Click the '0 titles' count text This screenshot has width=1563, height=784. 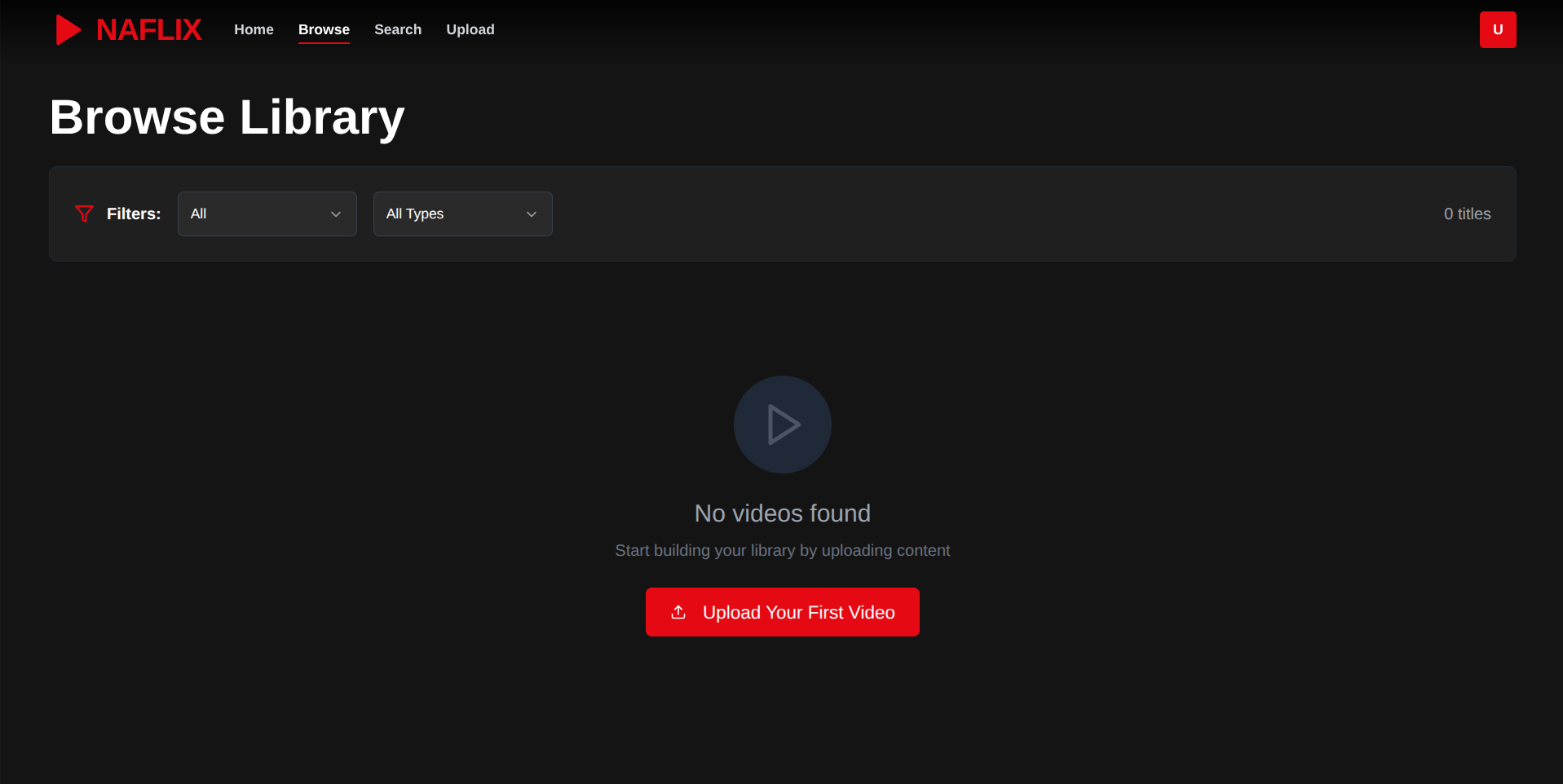[1467, 214]
